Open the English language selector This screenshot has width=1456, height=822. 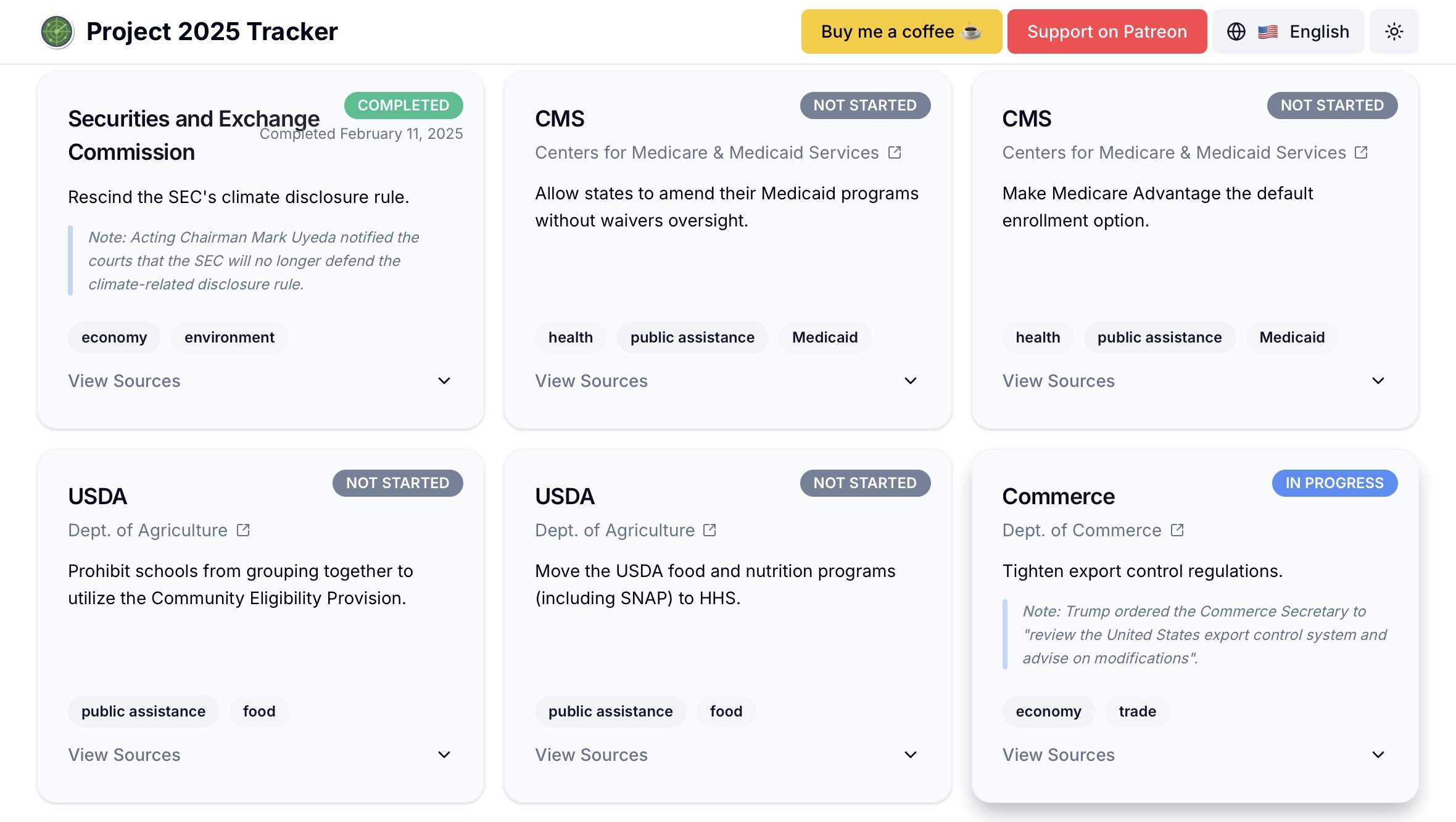1318,31
